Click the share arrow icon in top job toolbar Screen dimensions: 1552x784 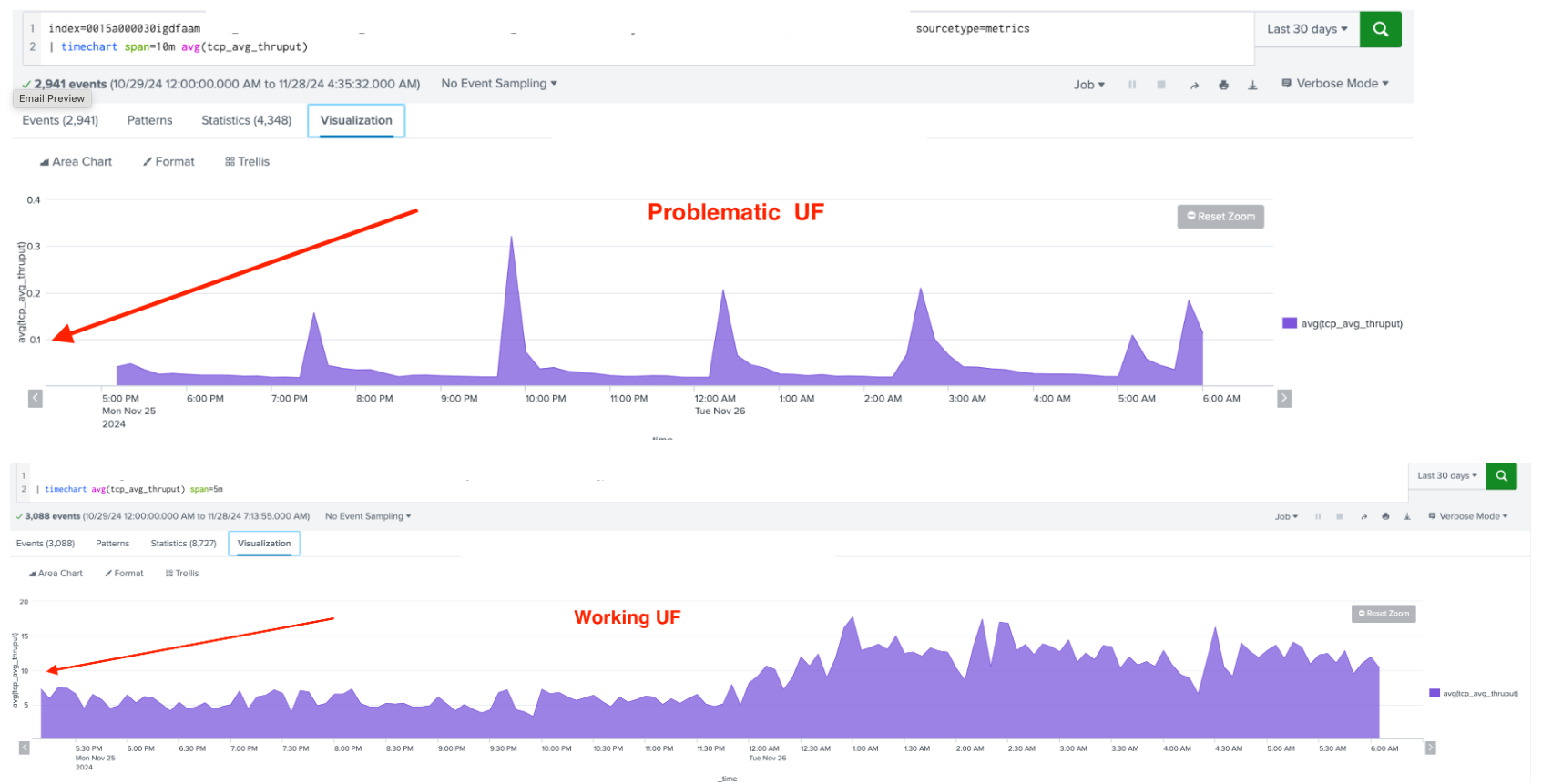tap(1194, 85)
